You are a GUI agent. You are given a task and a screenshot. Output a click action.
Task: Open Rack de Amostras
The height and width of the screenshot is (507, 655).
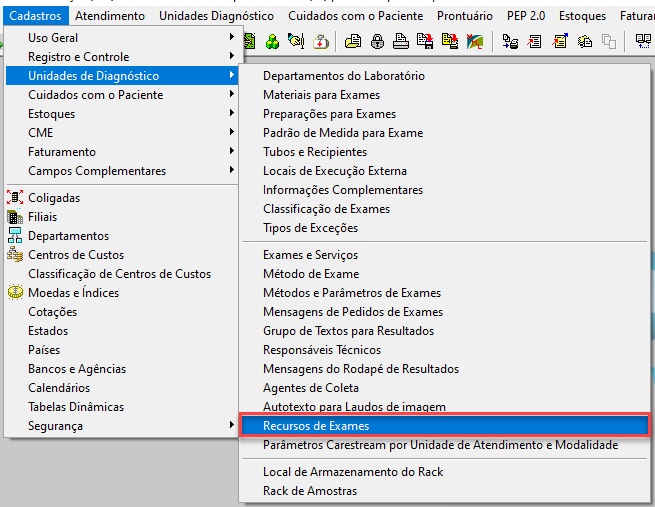pyautogui.click(x=445, y=491)
